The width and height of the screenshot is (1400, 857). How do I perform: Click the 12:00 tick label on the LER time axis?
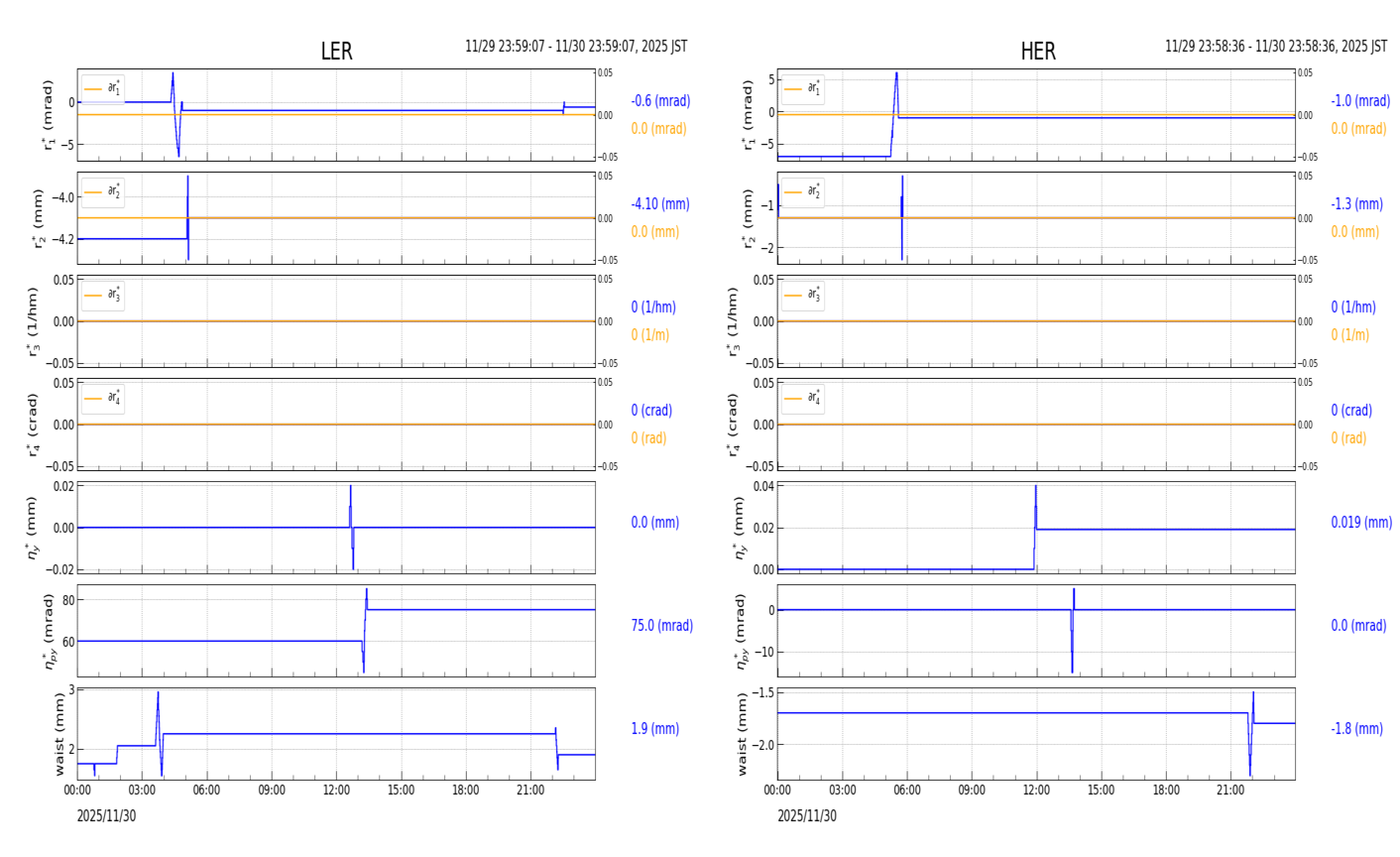click(336, 791)
